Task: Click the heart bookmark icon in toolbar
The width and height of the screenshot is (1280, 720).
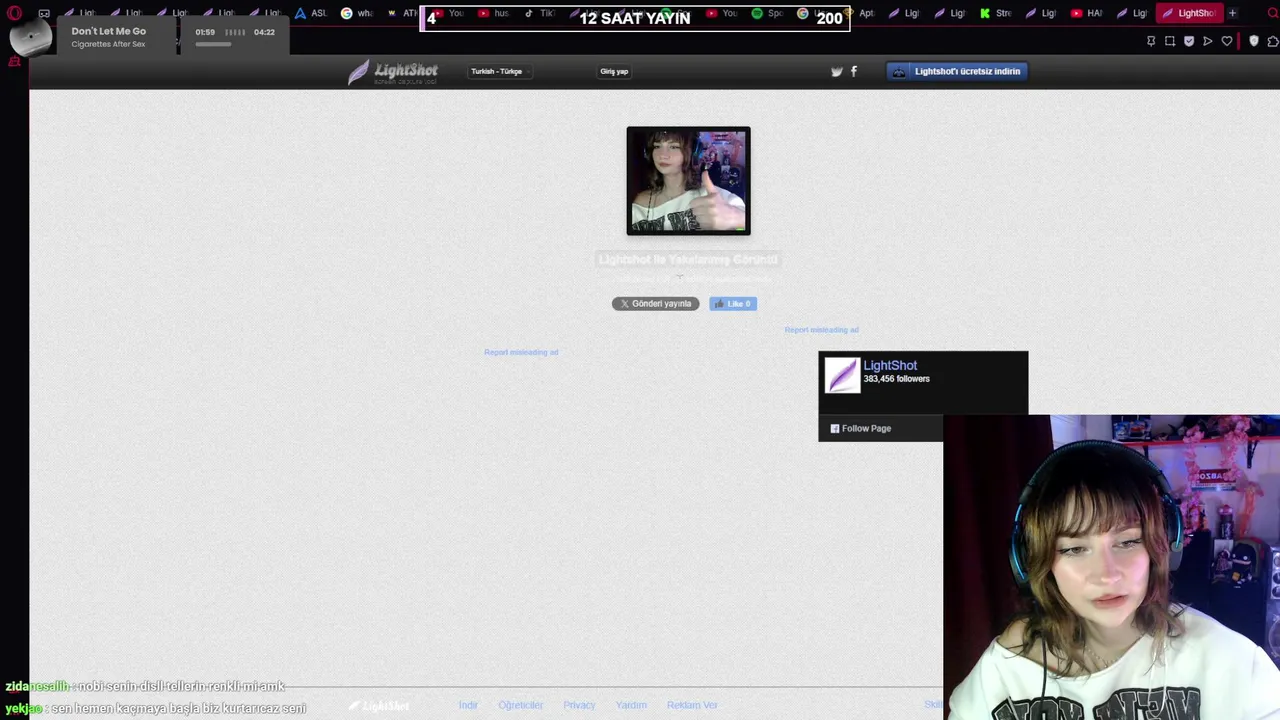Action: (x=1227, y=41)
